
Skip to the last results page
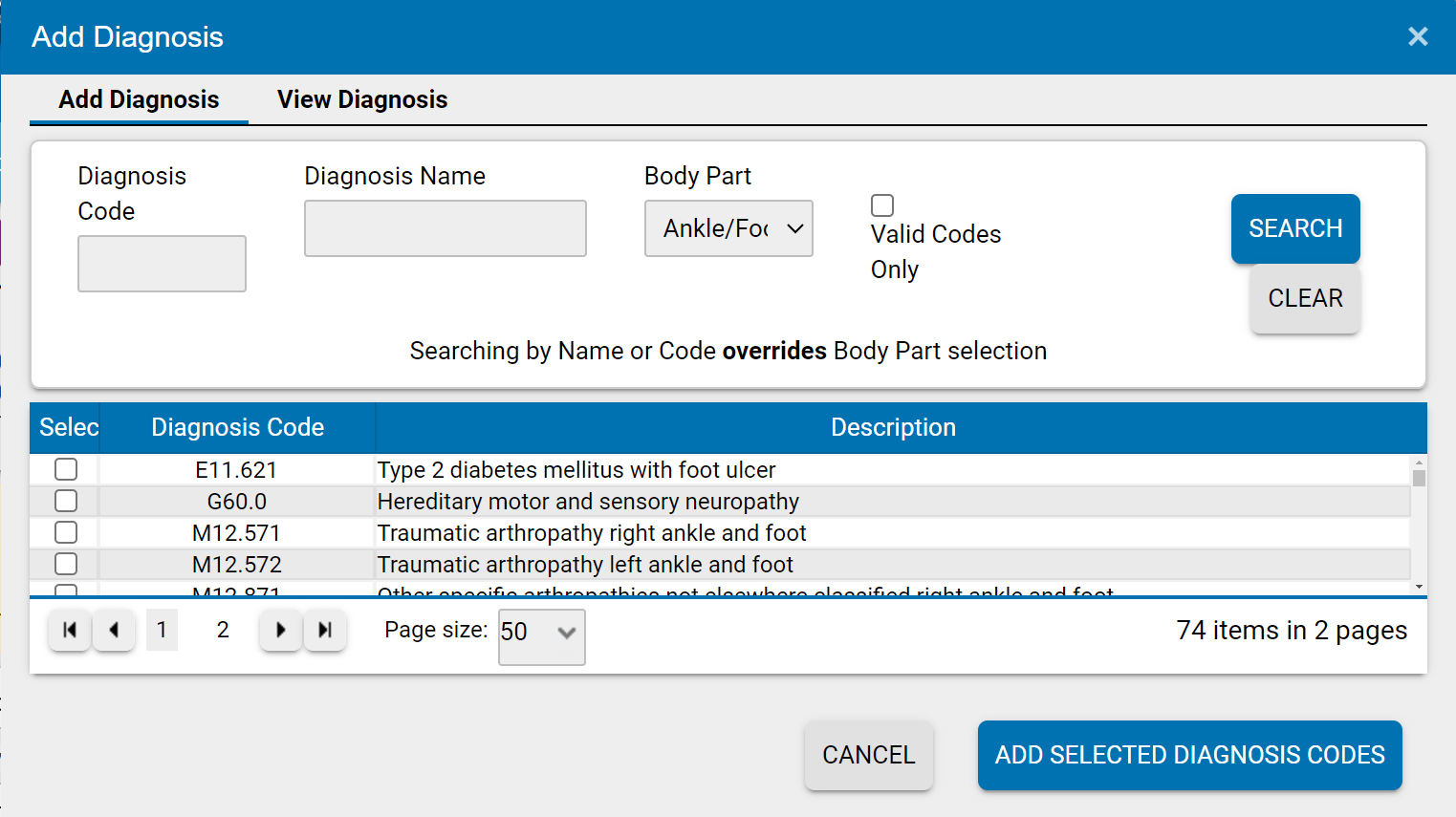click(324, 630)
